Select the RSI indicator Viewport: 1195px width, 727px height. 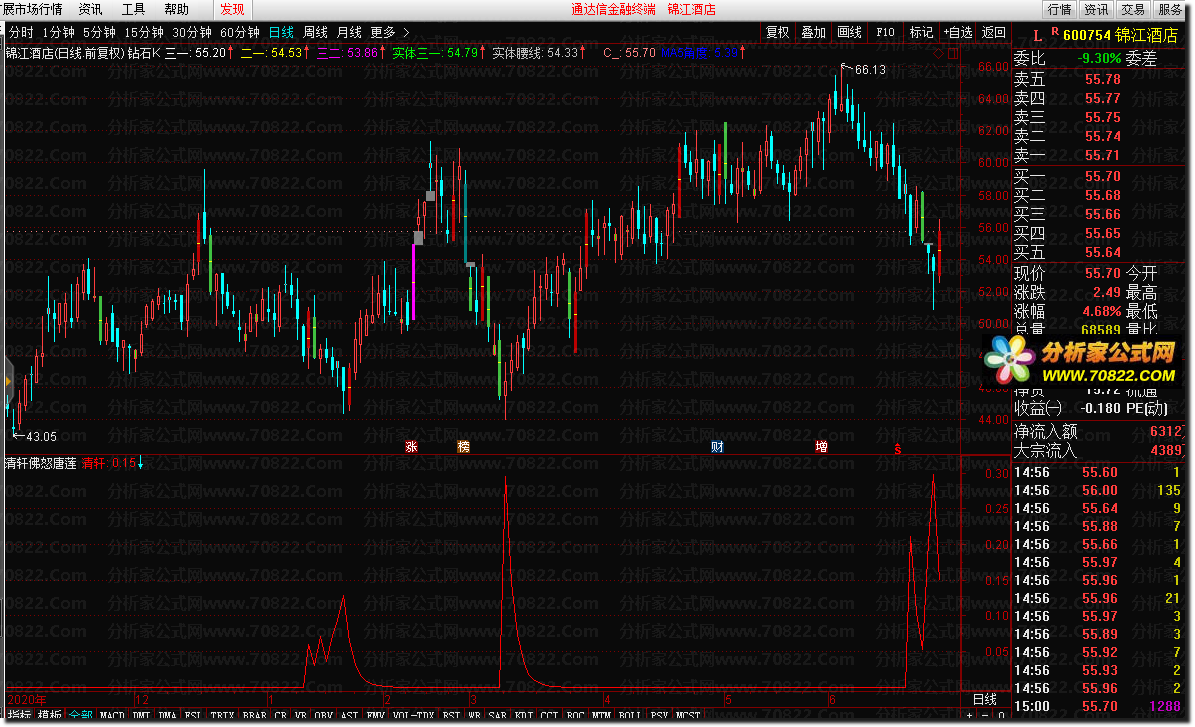pyautogui.click(x=451, y=715)
